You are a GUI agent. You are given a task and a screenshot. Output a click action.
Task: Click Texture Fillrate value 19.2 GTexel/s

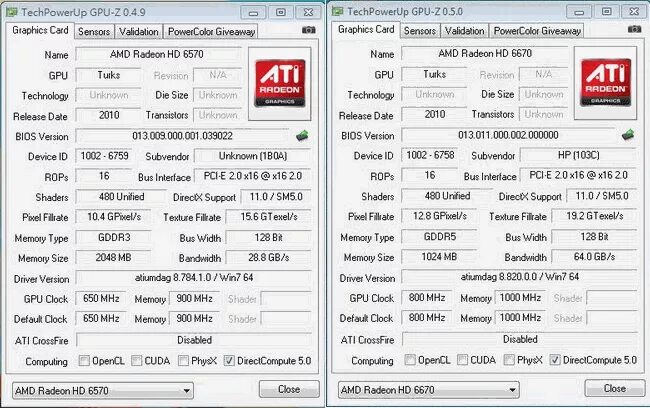coord(594,216)
